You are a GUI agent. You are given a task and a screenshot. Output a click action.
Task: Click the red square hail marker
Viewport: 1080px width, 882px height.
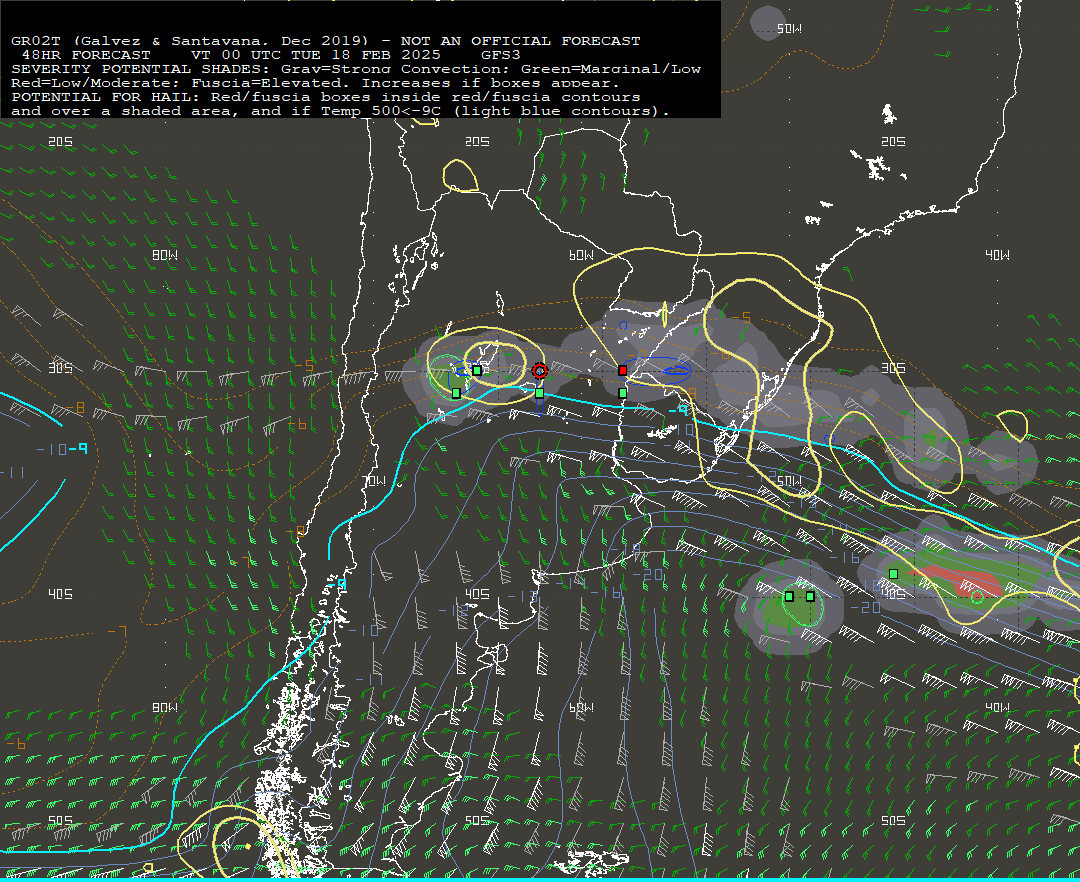[623, 370]
